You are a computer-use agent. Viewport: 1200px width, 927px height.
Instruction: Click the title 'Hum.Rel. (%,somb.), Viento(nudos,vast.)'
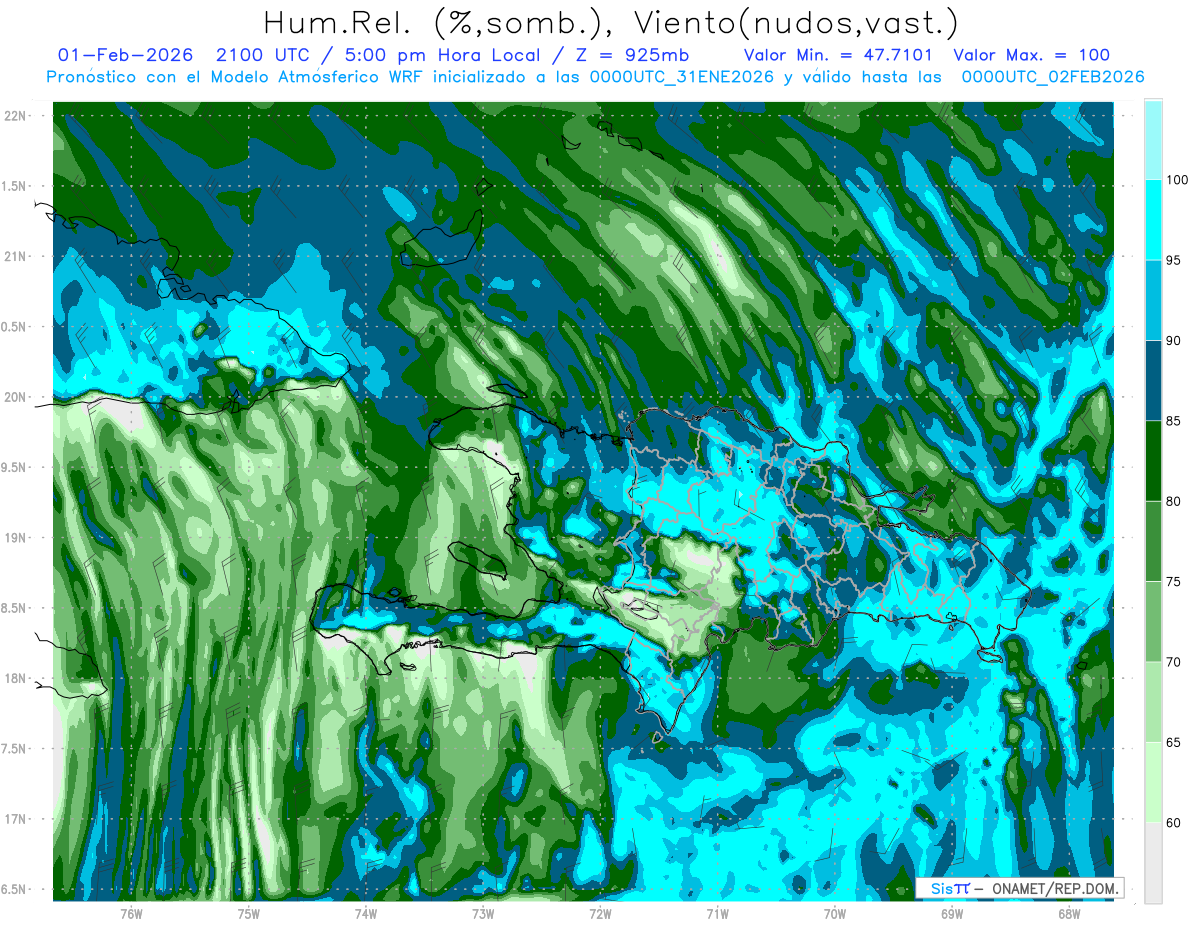611,23
